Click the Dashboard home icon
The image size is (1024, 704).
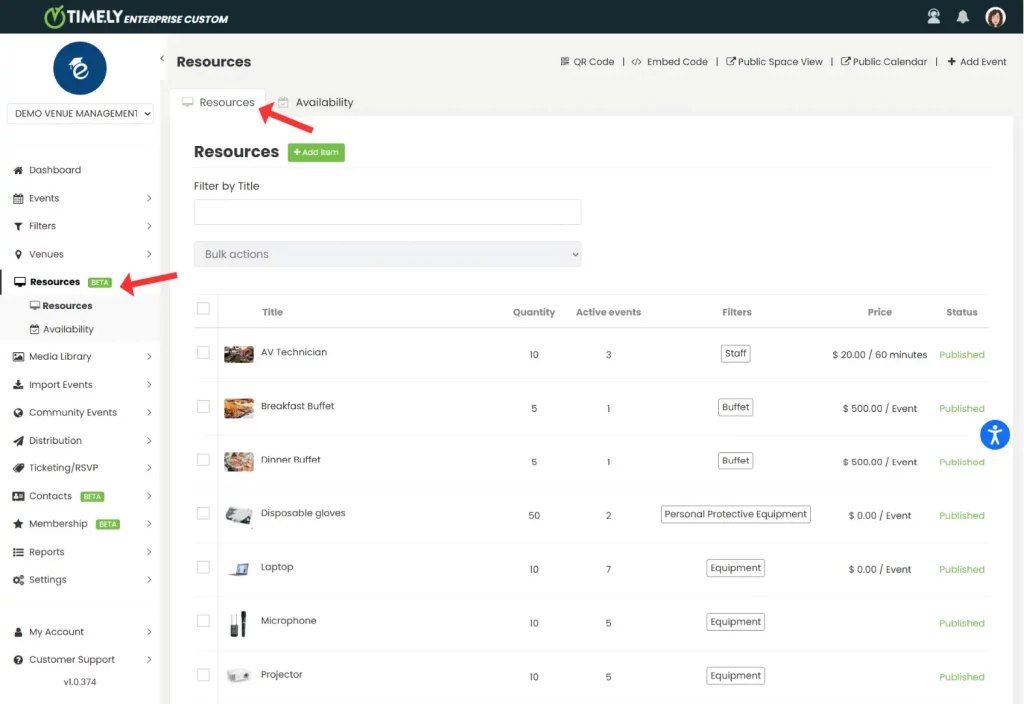click(x=18, y=170)
